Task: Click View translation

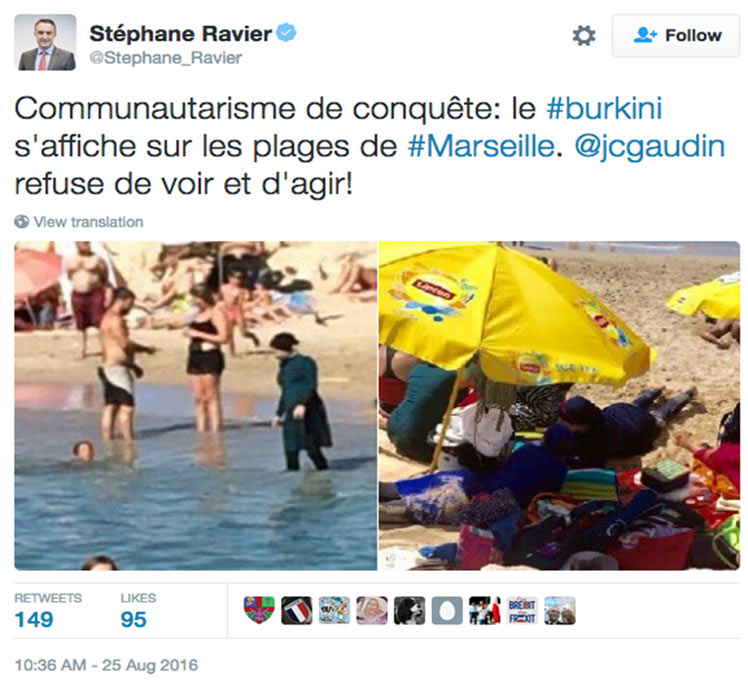Action: click(x=88, y=222)
